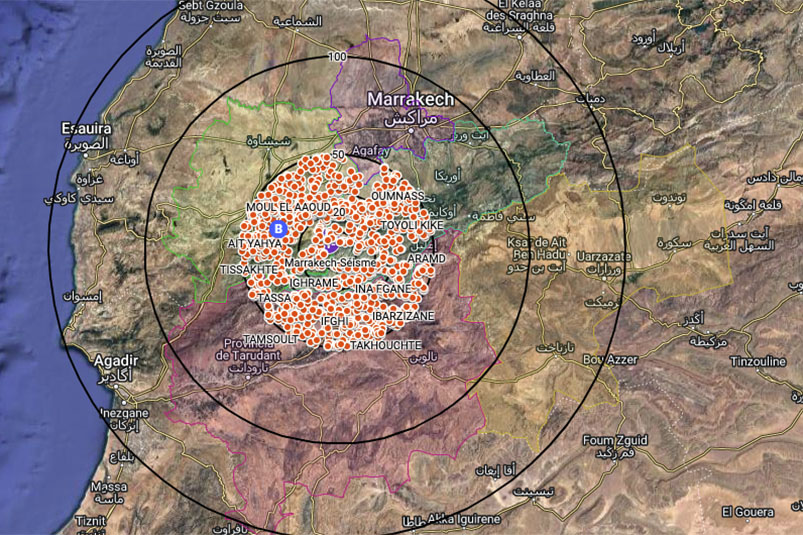The image size is (803, 535).
Task: Click the AIT YAHYA village label
Action: 255,244
